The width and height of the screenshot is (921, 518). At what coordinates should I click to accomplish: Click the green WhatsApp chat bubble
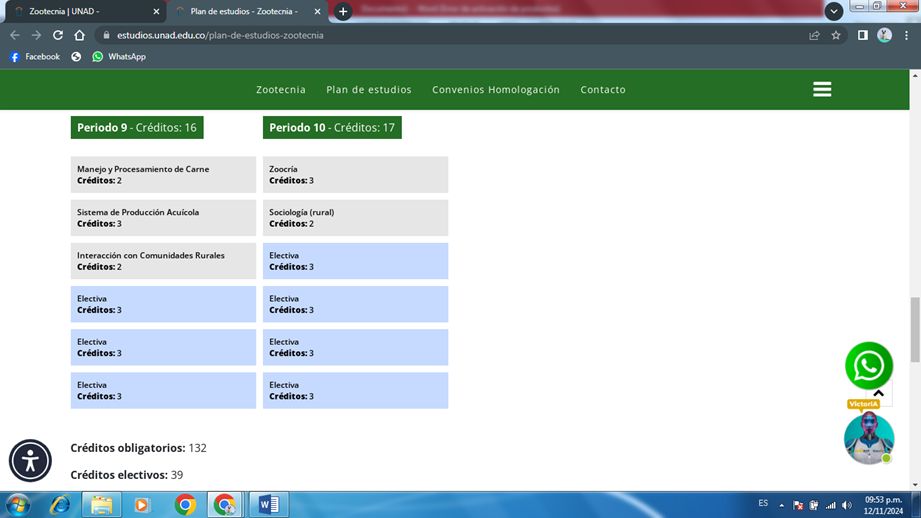(x=868, y=366)
